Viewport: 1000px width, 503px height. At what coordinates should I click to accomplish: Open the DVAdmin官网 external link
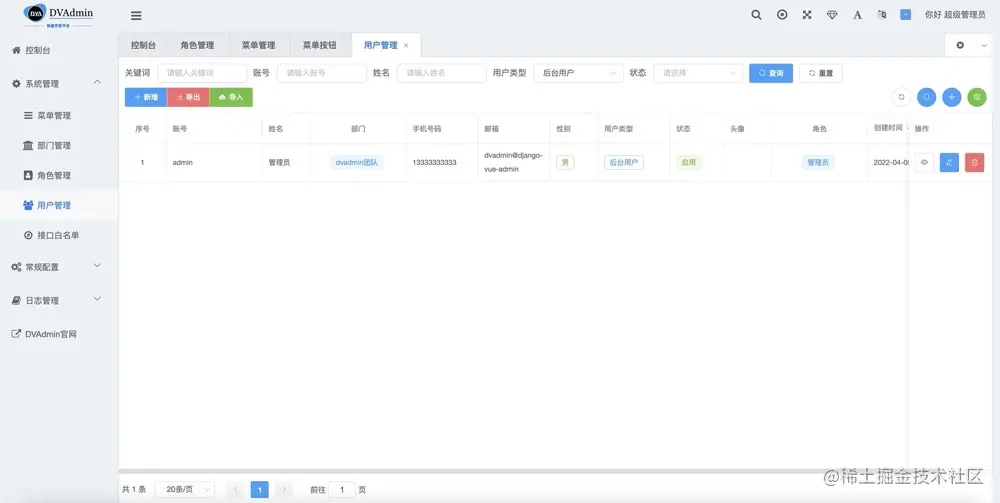(x=59, y=334)
